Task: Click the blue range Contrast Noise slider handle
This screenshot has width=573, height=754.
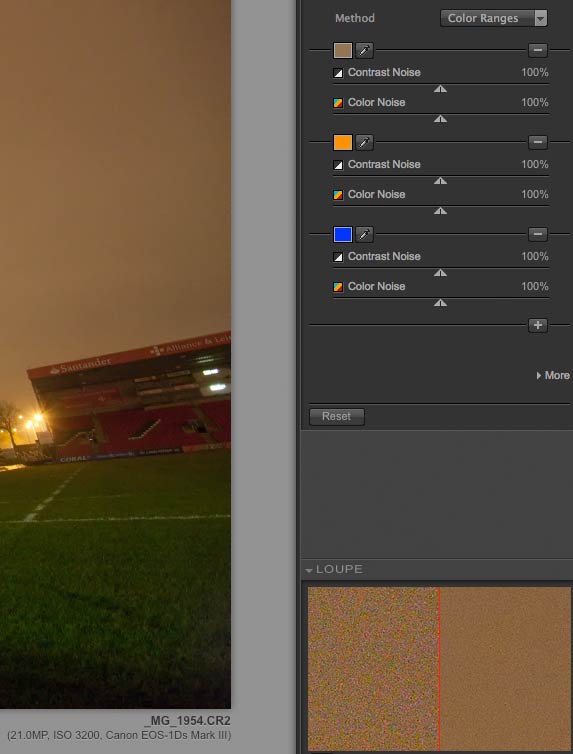Action: pos(440,273)
